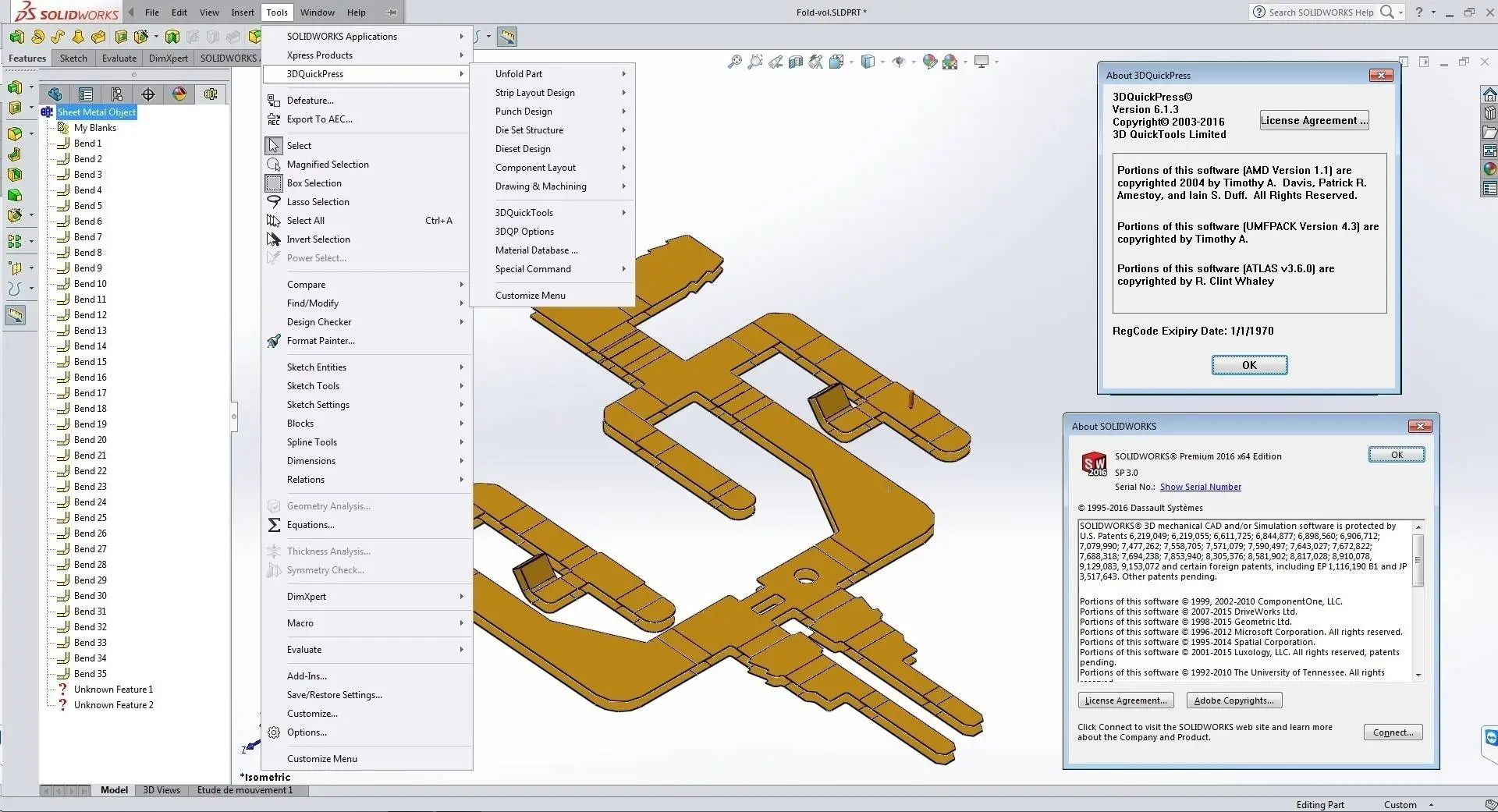This screenshot has width=1498, height=812.
Task: Click Show Serial Number link
Action: click(1200, 487)
